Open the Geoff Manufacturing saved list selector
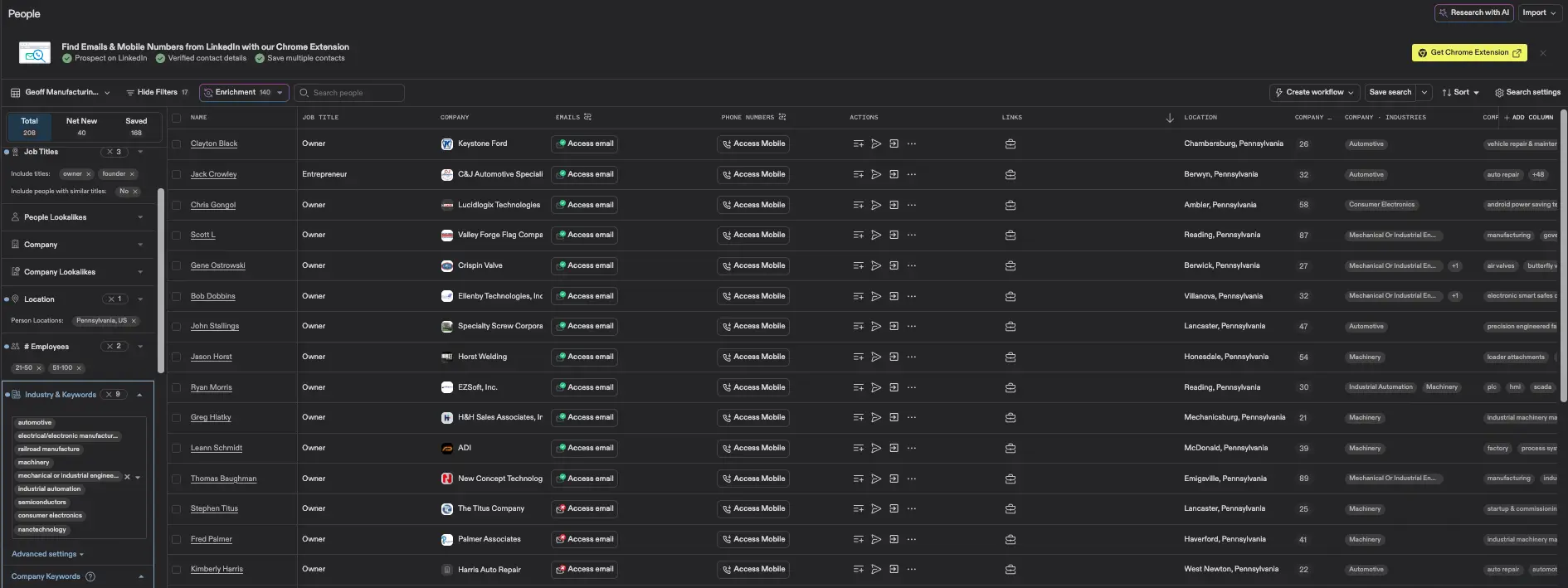 point(60,93)
